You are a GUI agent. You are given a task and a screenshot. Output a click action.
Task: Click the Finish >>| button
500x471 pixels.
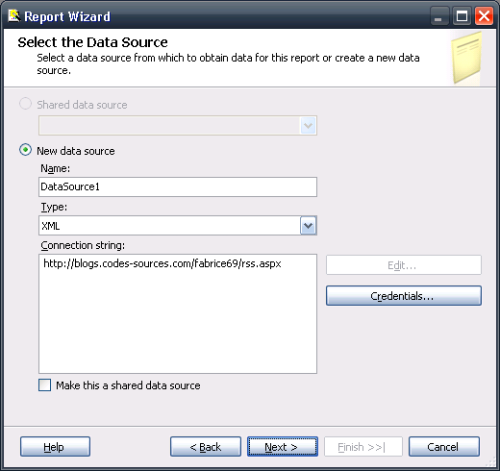pyautogui.click(x=363, y=447)
